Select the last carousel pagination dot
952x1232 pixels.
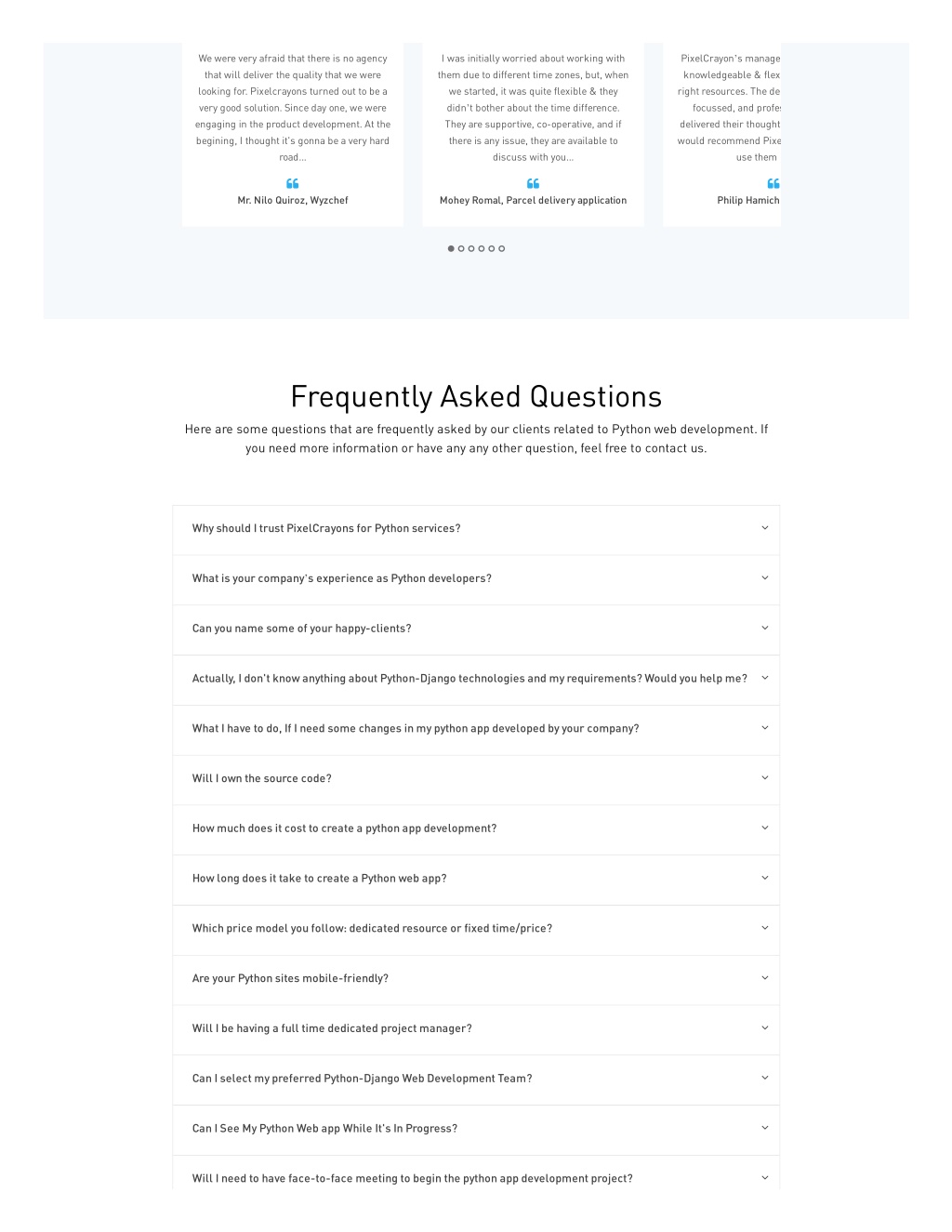point(502,249)
